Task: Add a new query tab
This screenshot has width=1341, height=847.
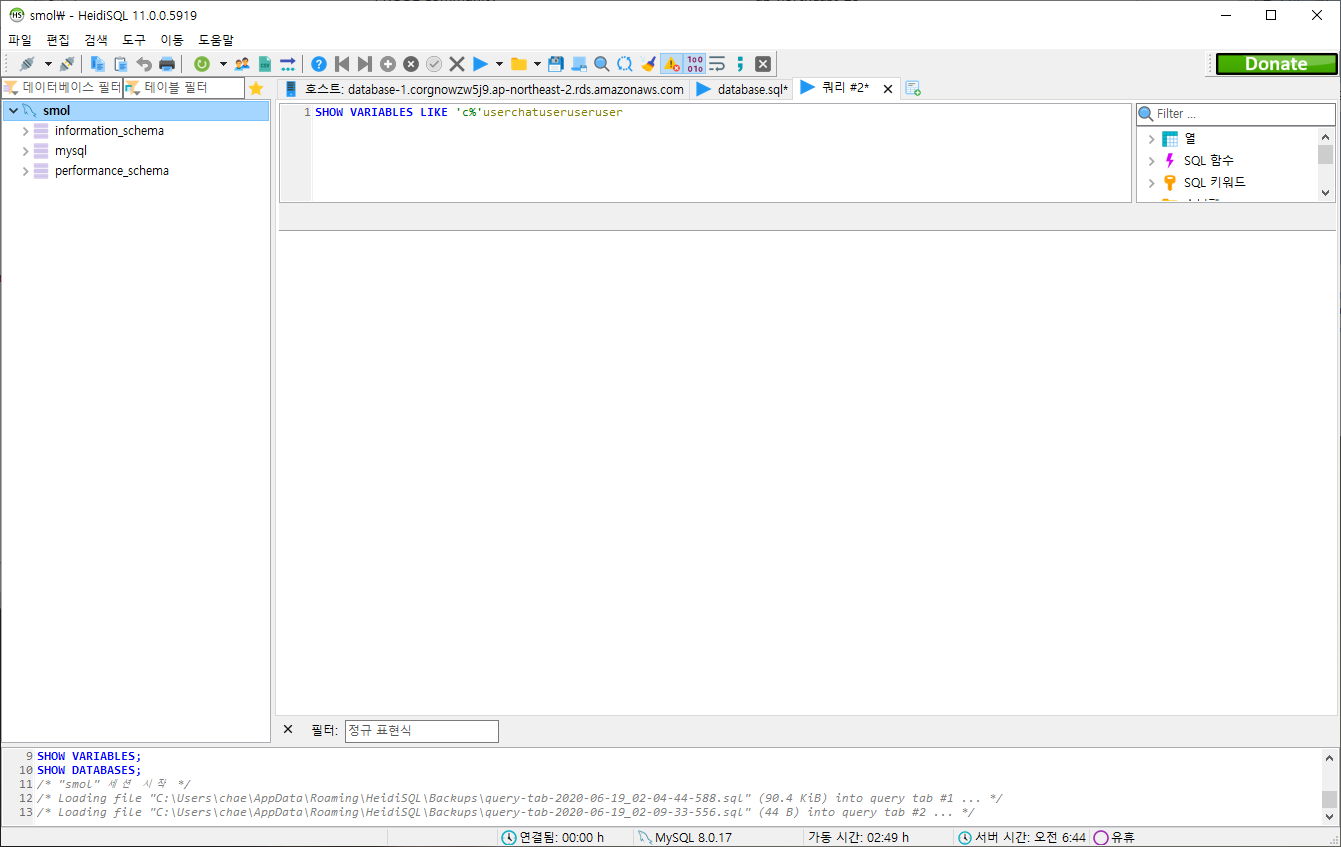Action: [x=912, y=89]
